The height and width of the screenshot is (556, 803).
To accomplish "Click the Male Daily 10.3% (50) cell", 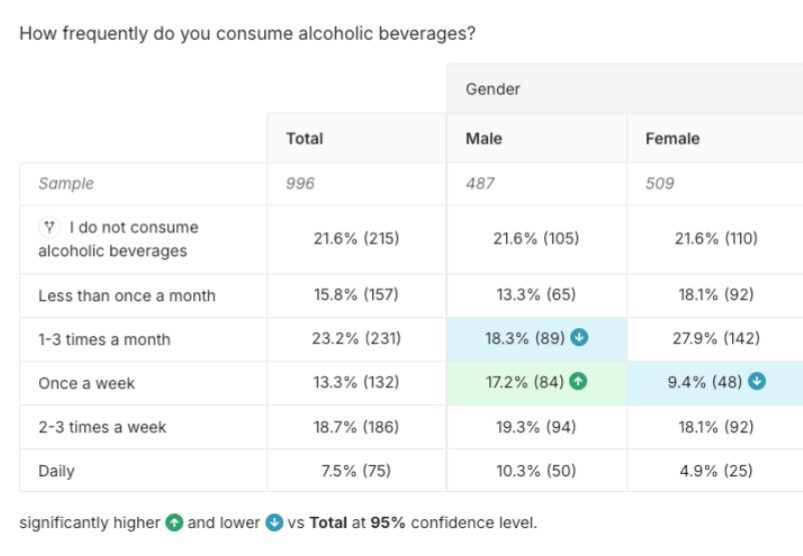I will (535, 470).
